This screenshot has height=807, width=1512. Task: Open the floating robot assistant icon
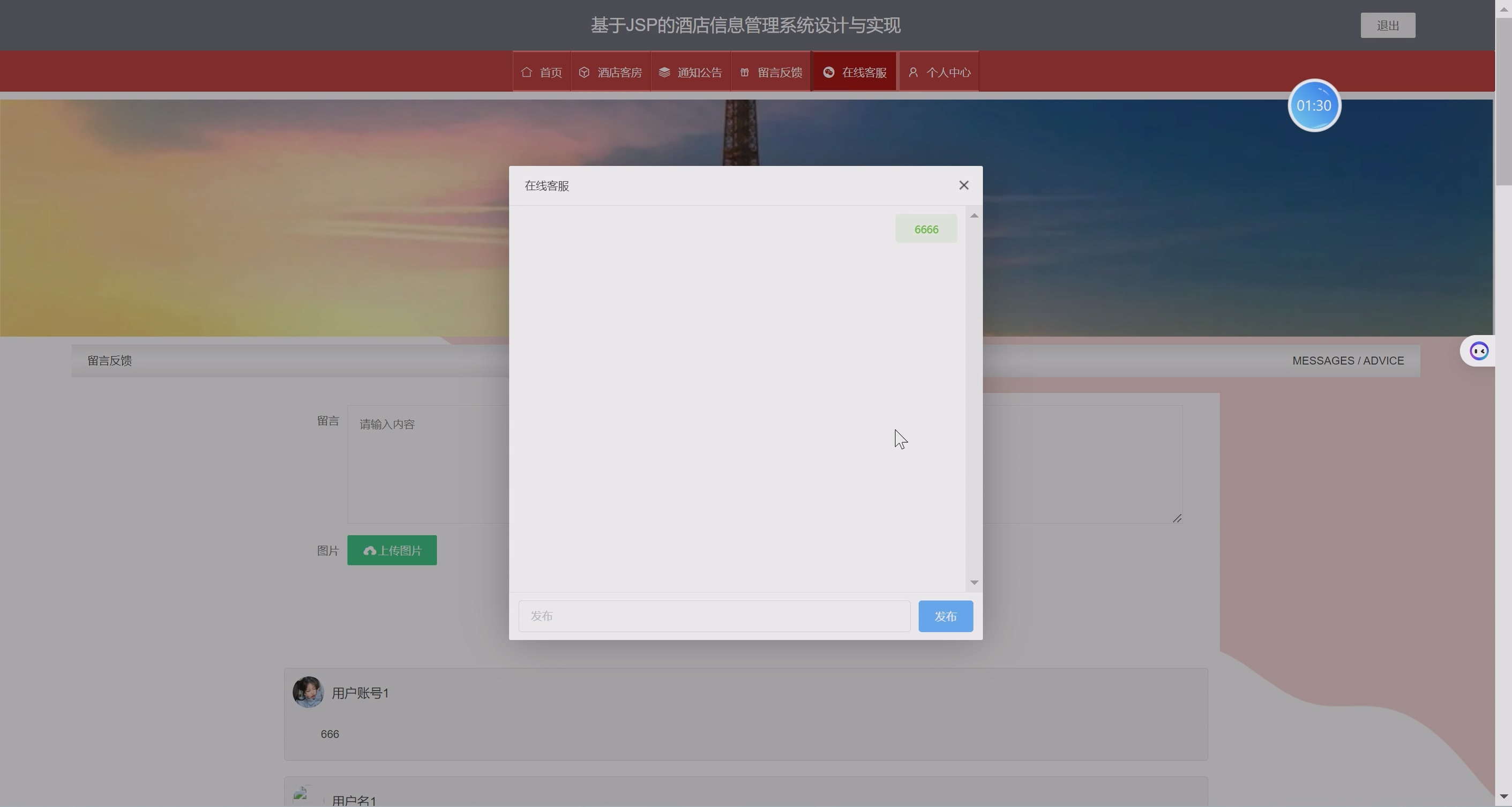click(x=1479, y=352)
